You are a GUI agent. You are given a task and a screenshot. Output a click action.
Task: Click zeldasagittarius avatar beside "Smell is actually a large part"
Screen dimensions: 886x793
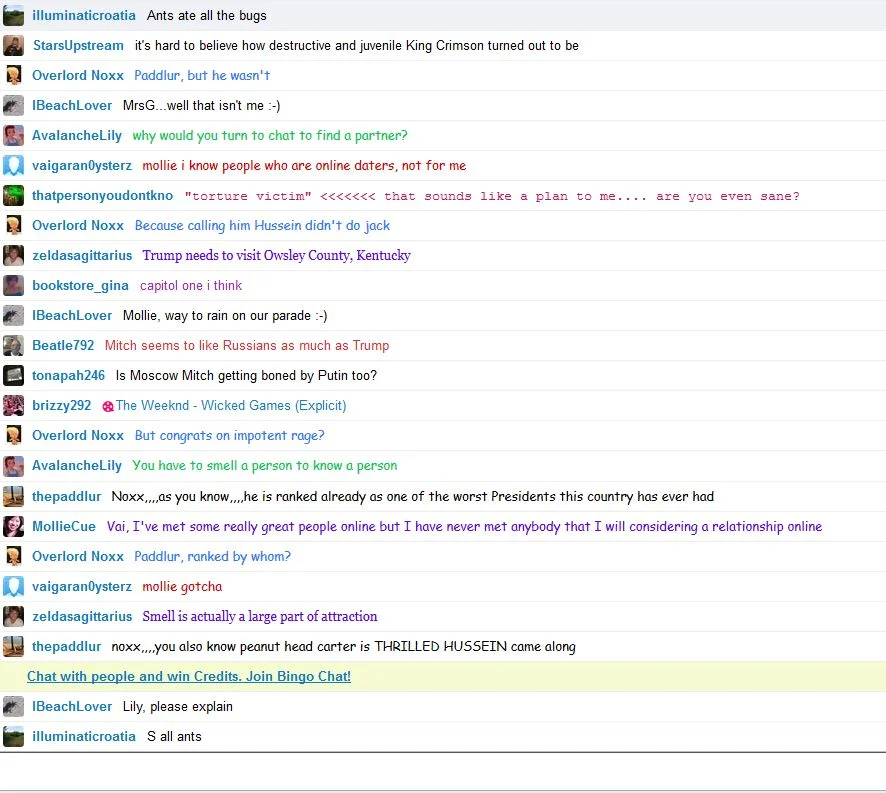click(14, 616)
